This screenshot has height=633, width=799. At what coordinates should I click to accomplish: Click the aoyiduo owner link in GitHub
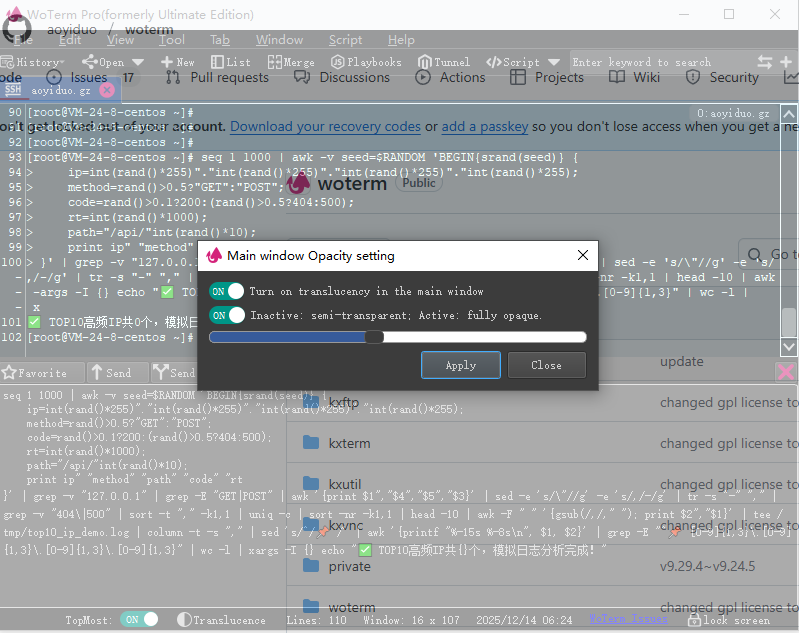click(72, 30)
